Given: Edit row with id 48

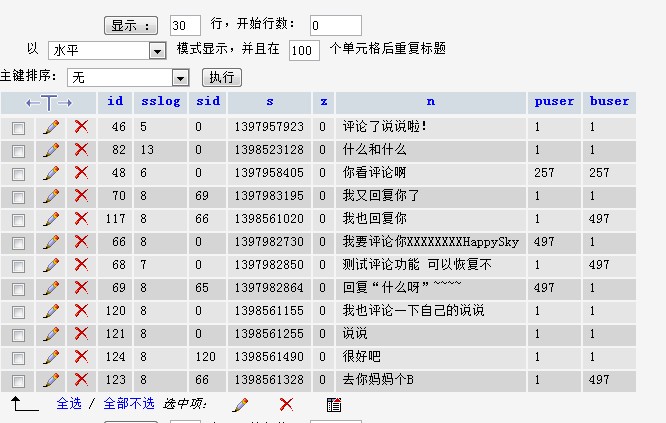Looking at the screenshot, I should click(51, 173).
